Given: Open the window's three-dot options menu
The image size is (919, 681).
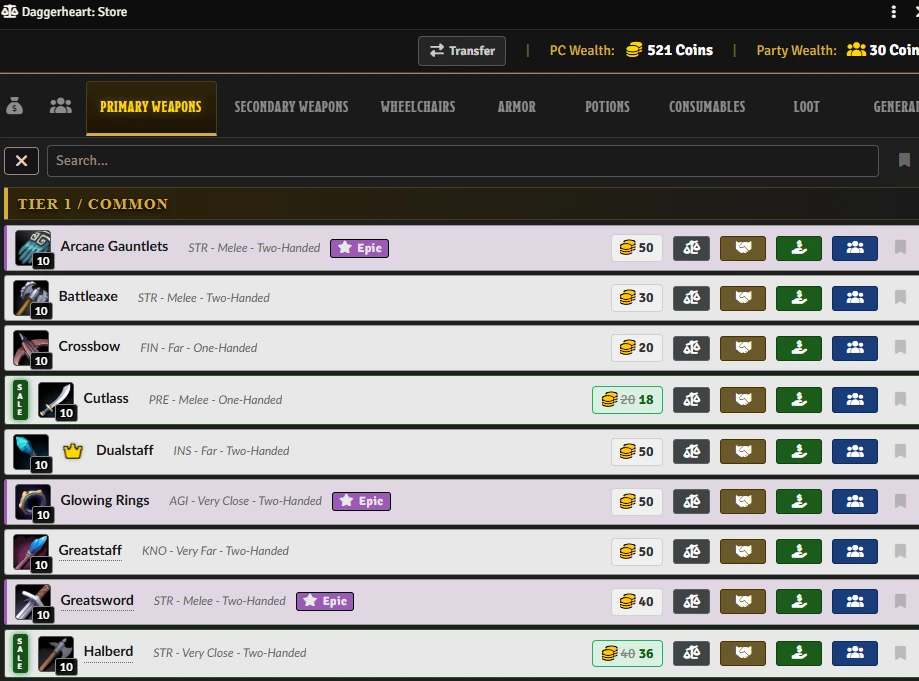Looking at the screenshot, I should click(x=893, y=12).
